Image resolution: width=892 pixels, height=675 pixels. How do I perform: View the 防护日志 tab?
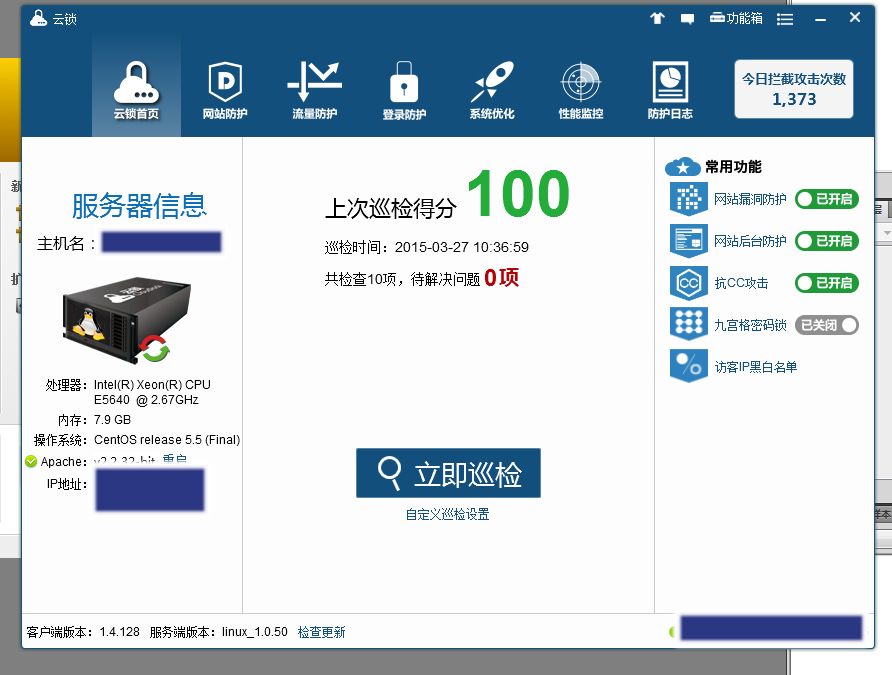(670, 90)
